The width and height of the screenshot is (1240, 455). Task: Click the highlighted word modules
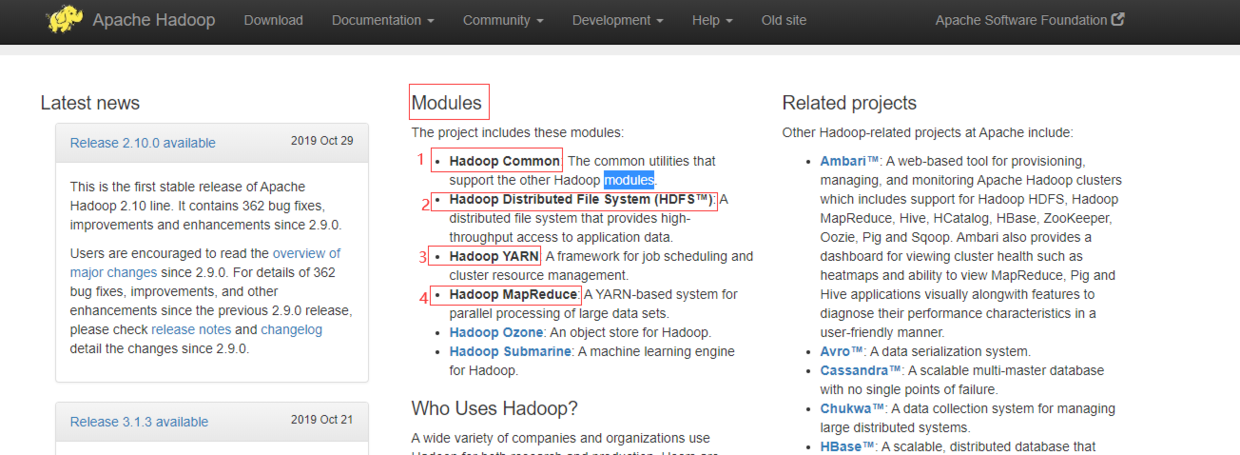(629, 180)
